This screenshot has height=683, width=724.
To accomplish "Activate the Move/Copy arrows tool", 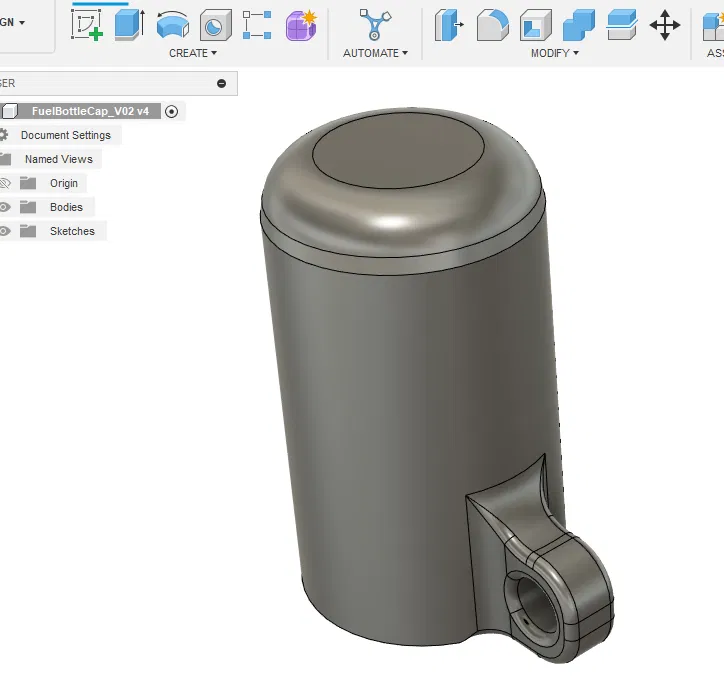I will point(664,25).
